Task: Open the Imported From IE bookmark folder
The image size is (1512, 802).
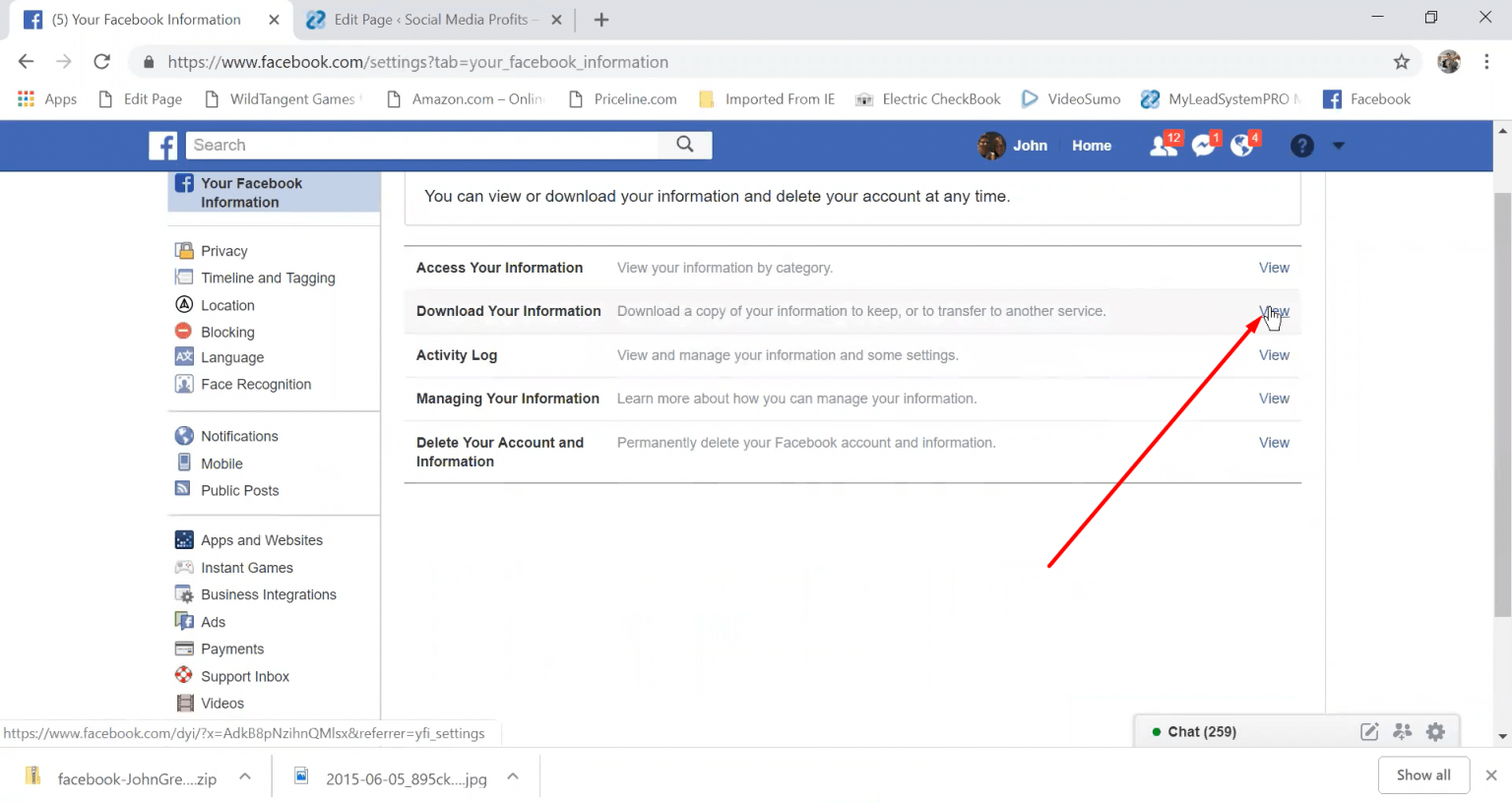Action: tap(767, 99)
